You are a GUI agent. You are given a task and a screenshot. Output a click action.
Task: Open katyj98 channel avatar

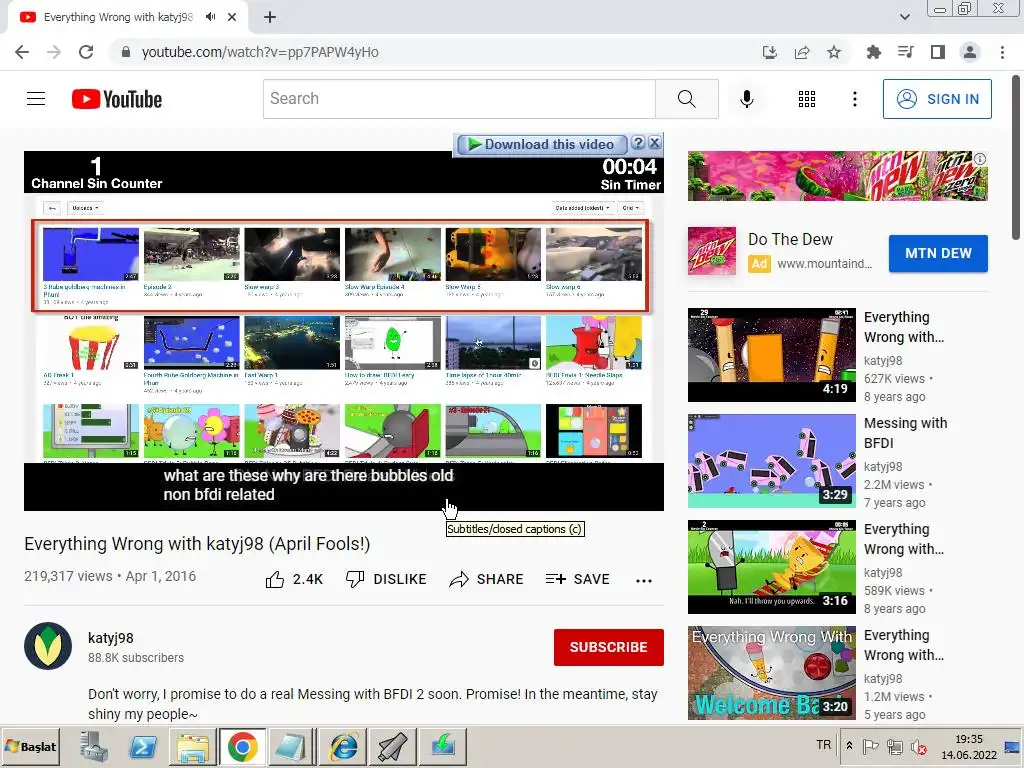pyautogui.click(x=48, y=647)
